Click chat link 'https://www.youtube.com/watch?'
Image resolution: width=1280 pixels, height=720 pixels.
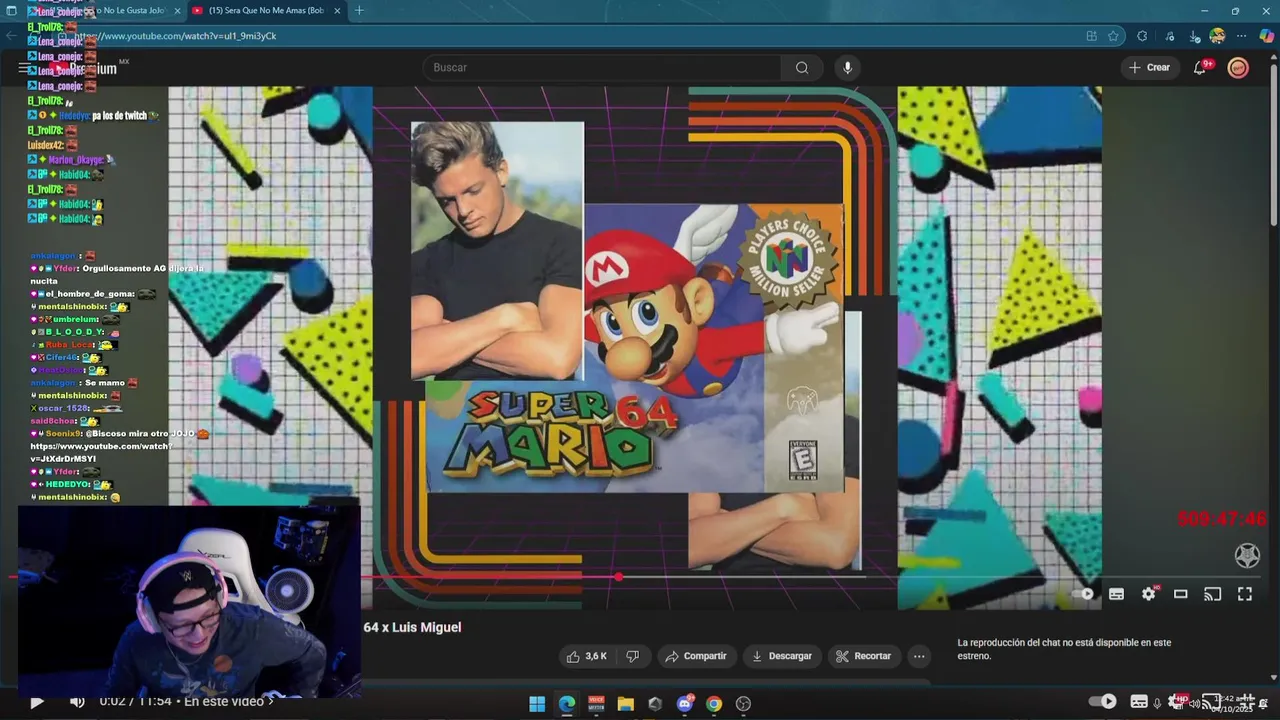pos(100,446)
